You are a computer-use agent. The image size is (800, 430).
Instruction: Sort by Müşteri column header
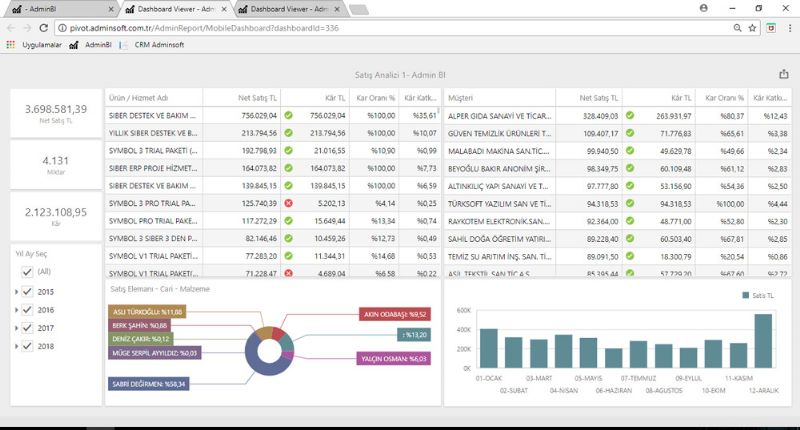point(500,97)
